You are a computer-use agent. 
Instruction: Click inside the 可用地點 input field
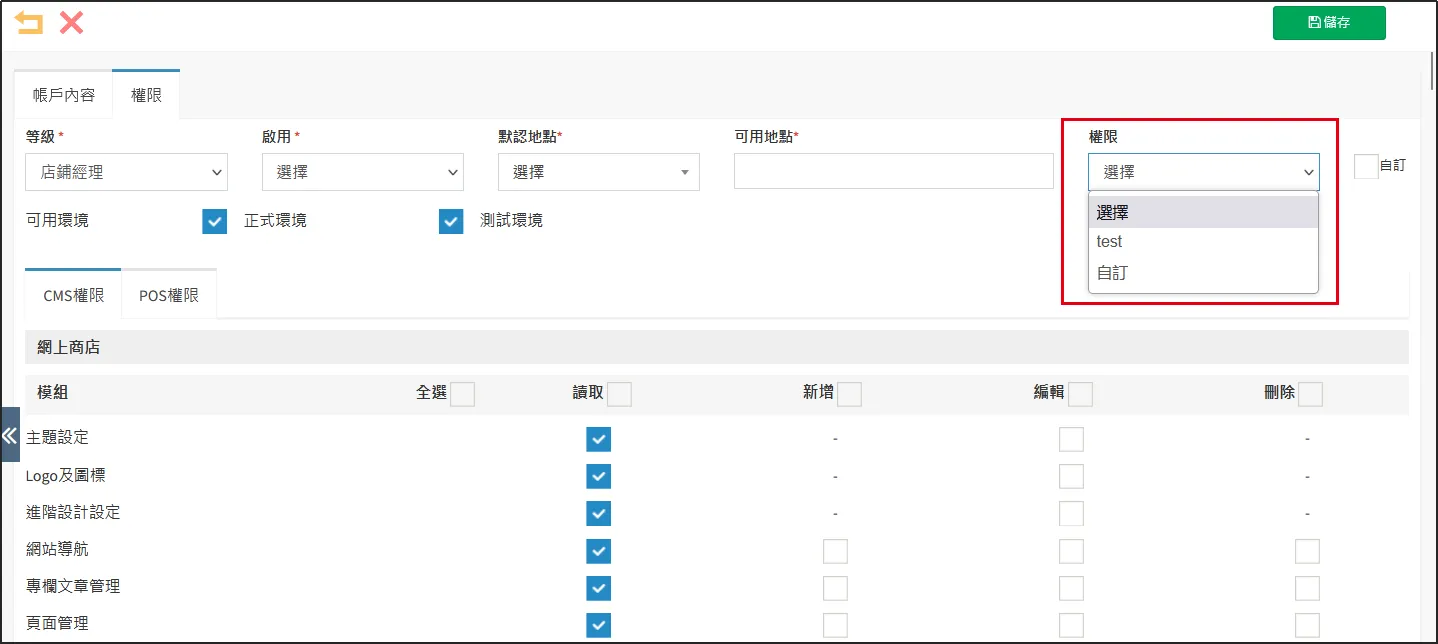893,171
